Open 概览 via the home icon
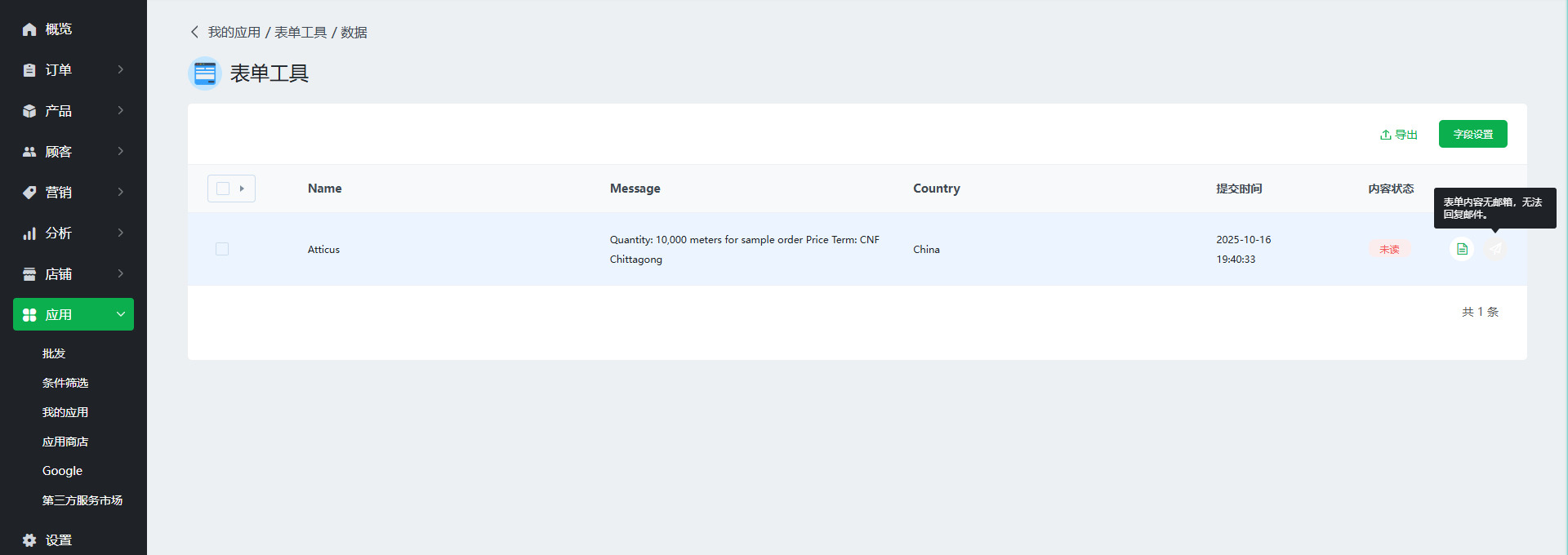The width and height of the screenshot is (1568, 555). coord(29,29)
